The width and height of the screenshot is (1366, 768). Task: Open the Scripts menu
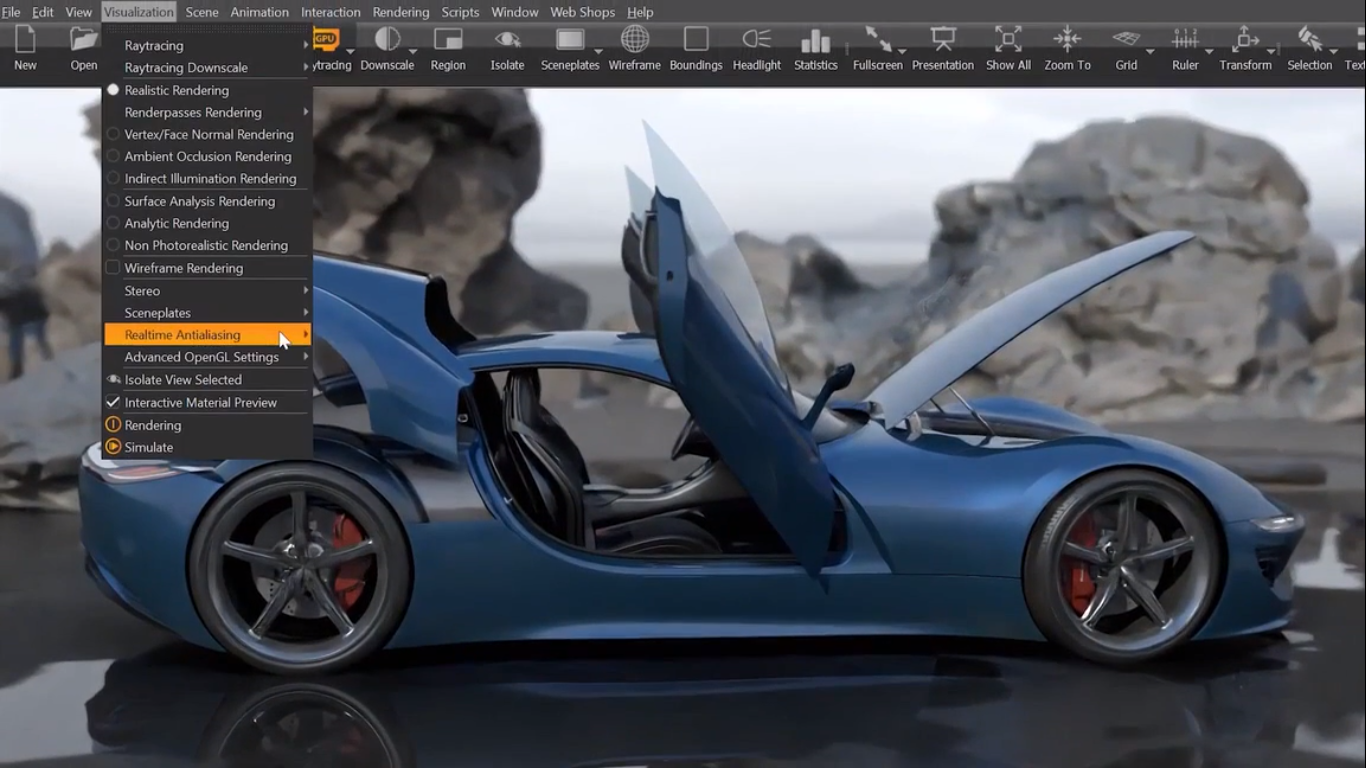click(x=461, y=12)
